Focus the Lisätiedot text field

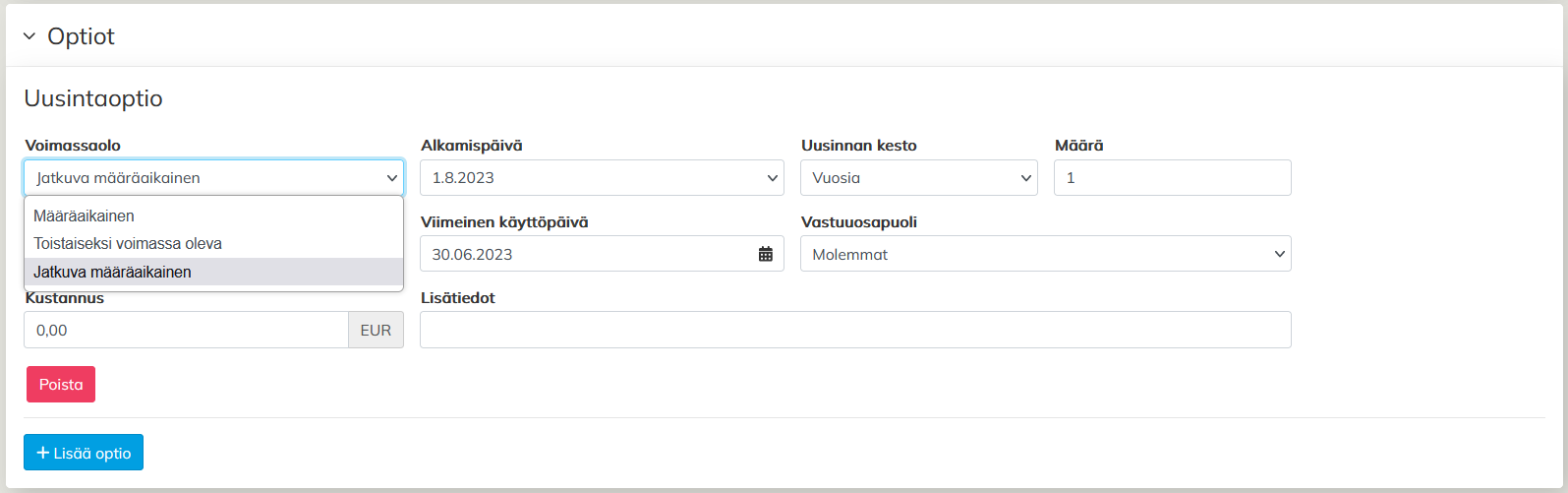coord(855,331)
